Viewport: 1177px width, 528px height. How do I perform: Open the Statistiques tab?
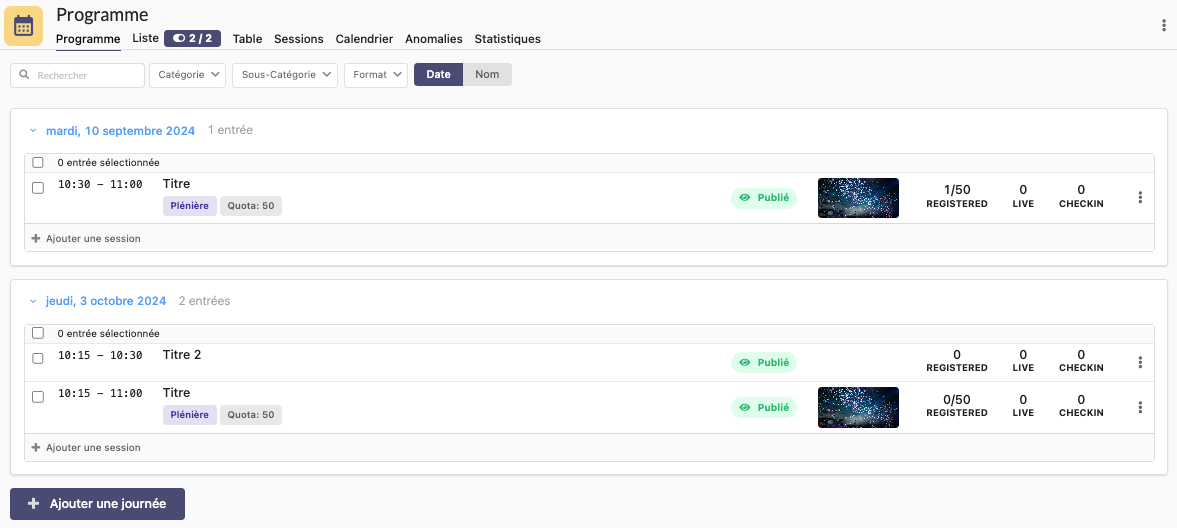point(507,39)
